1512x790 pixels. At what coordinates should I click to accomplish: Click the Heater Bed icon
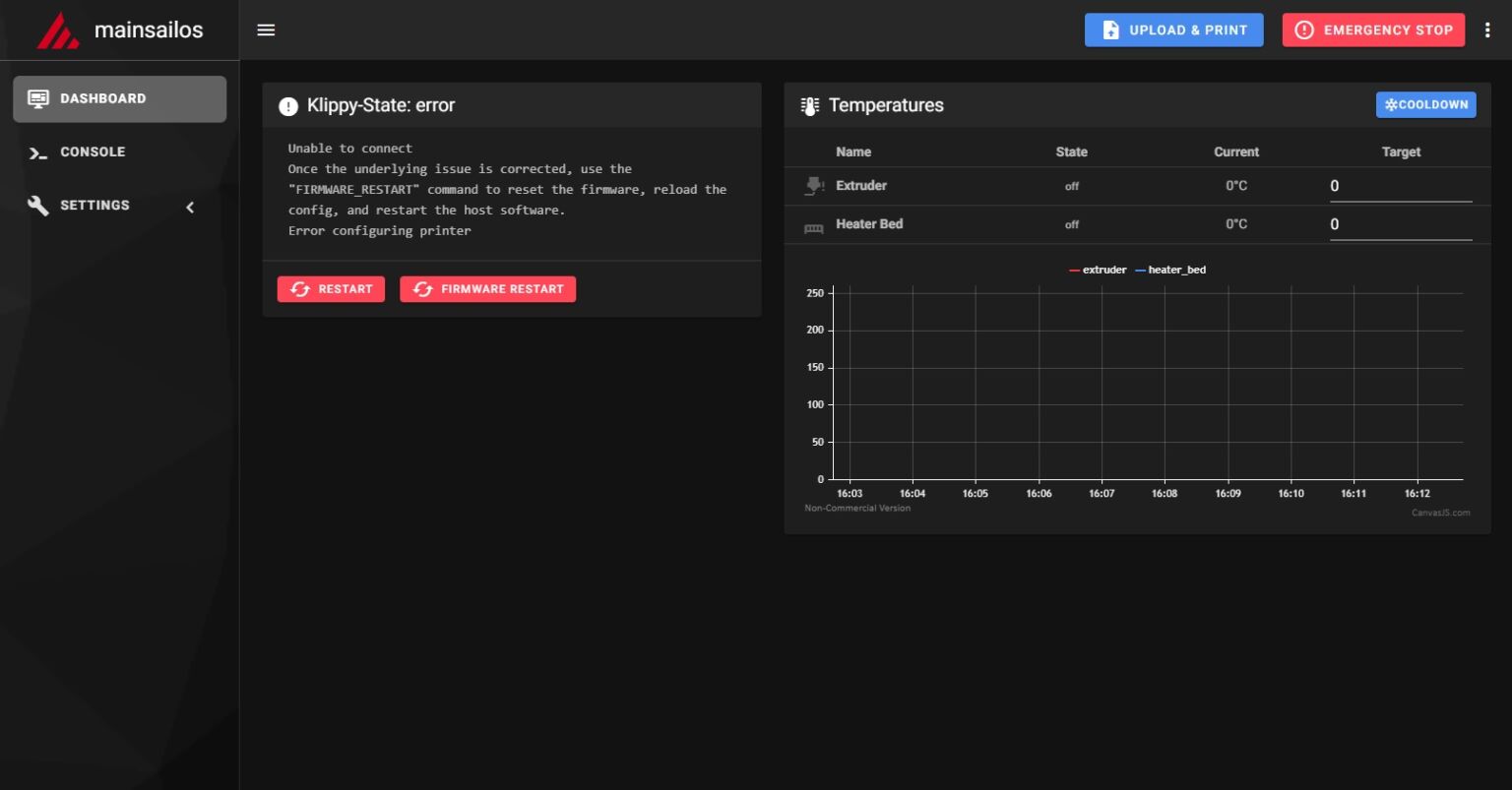814,223
